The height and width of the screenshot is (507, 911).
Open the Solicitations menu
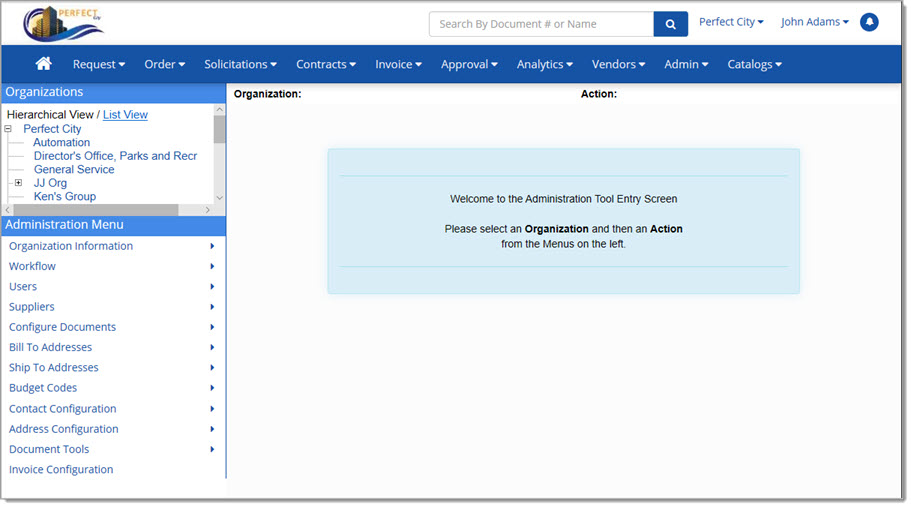coord(240,64)
